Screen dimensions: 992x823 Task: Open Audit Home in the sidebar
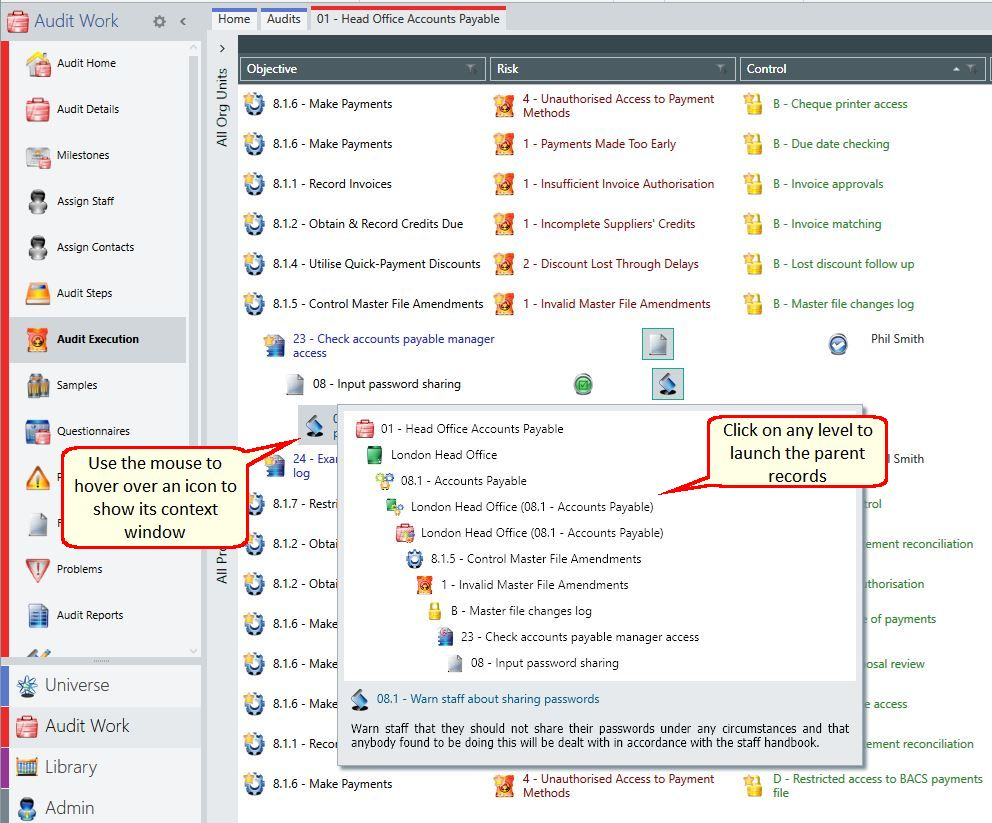point(86,63)
